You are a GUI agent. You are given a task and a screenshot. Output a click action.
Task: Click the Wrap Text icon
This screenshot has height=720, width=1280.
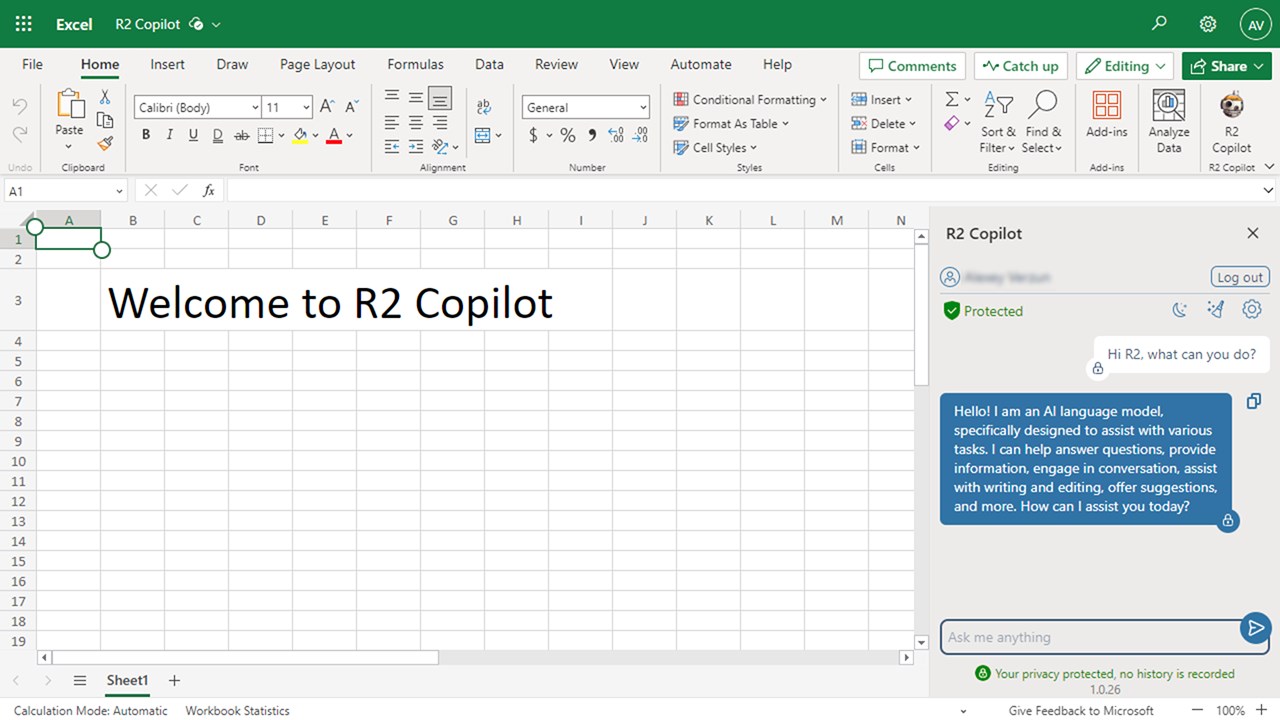click(x=484, y=107)
